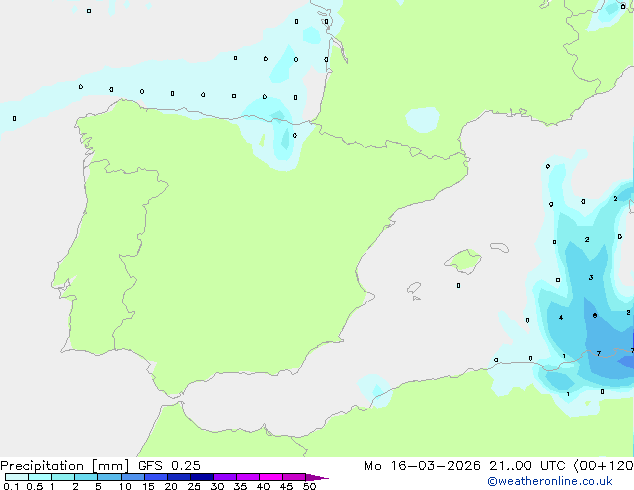Viewport: 634px width, 490px height.
Task: Click legend scale label "0.1"
Action: 11,486
